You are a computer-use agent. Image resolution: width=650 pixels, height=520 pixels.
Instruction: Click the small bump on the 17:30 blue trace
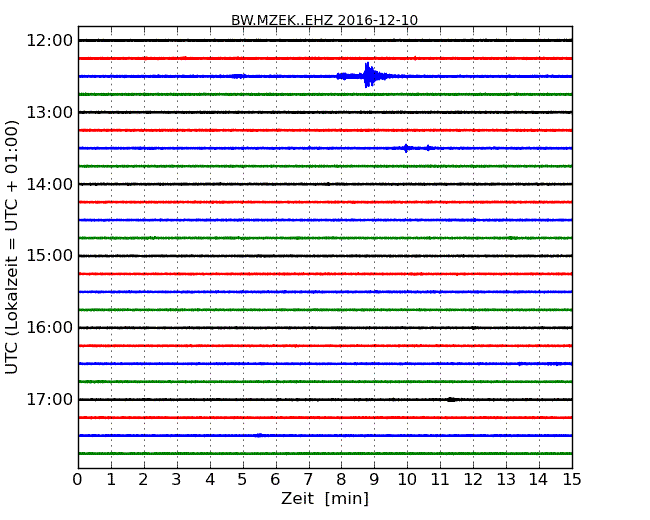pyautogui.click(x=258, y=435)
